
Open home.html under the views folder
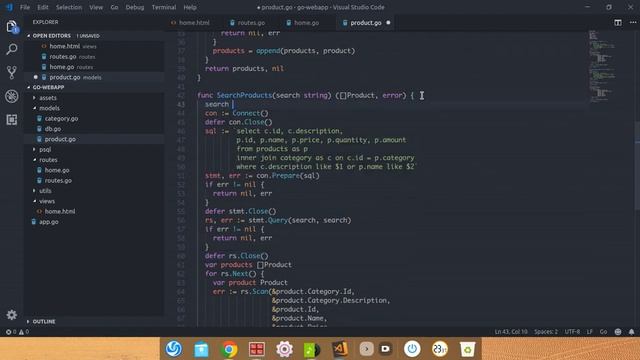[x=60, y=211]
